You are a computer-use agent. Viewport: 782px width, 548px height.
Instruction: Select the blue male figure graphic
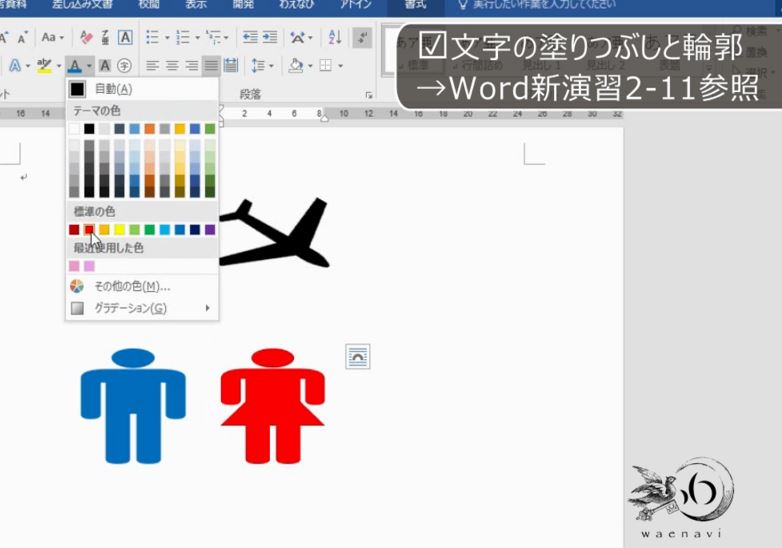(133, 406)
